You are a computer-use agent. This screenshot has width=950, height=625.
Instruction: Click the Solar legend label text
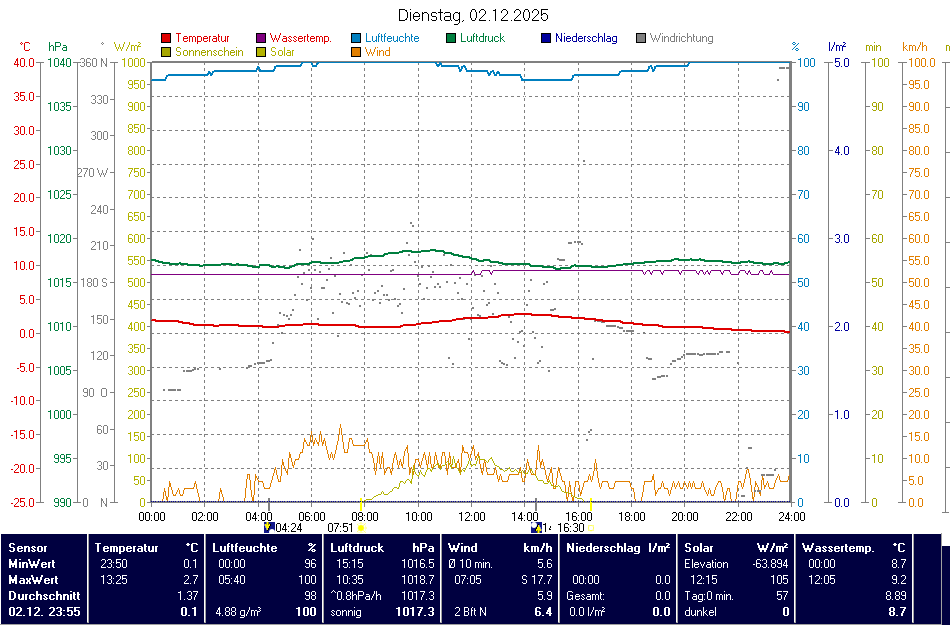pyautogui.click(x=282, y=52)
